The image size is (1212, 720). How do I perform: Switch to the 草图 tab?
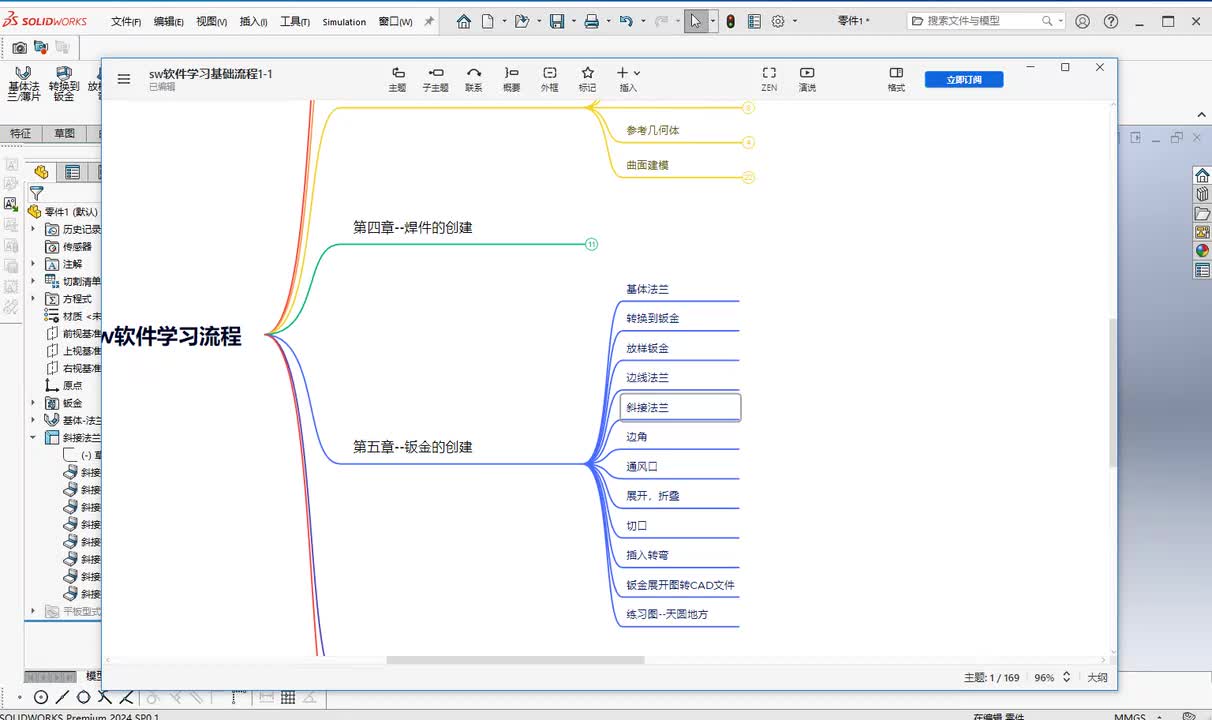point(64,133)
